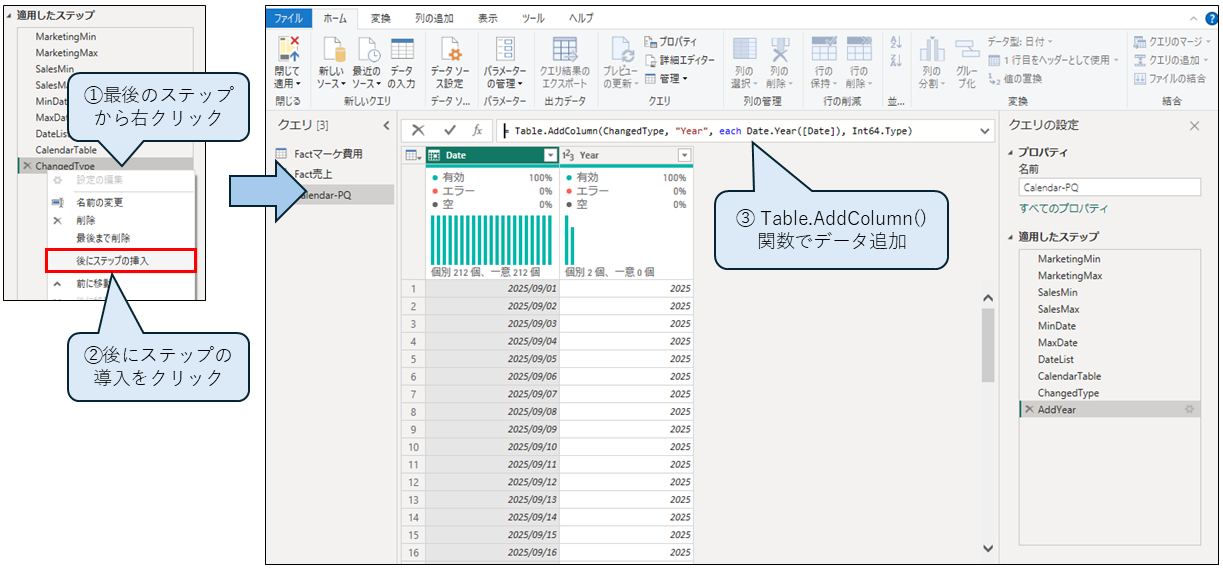Click the fx function icon in formula bar
Image resolution: width=1223 pixels, height=568 pixels.
(x=477, y=131)
